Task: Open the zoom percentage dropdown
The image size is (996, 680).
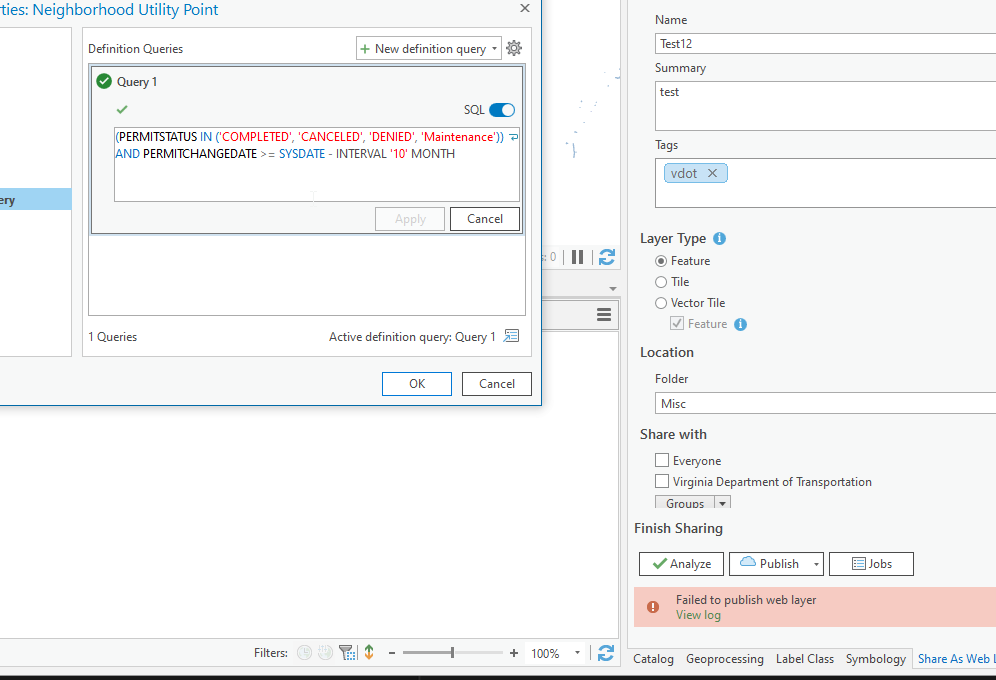Action: 577,652
